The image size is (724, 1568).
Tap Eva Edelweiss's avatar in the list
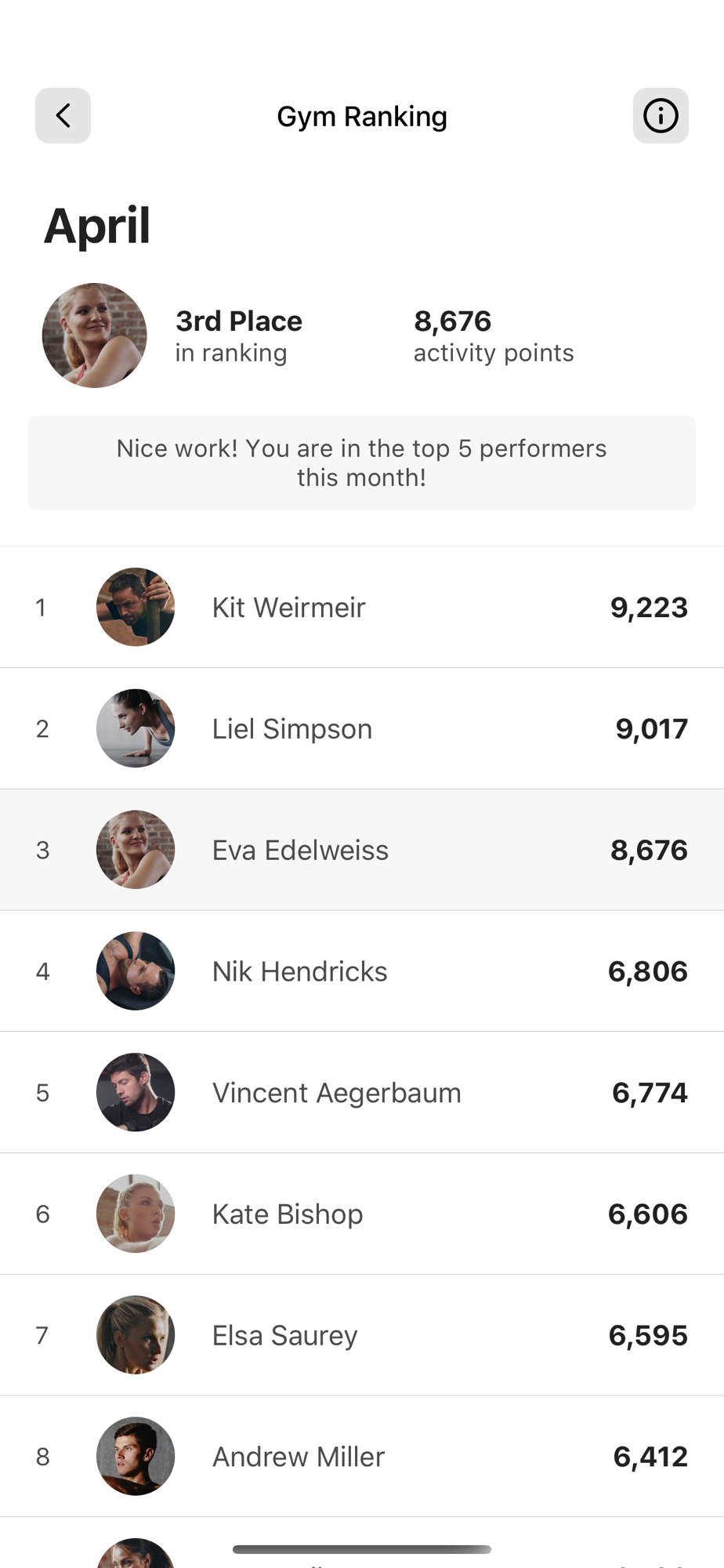[x=136, y=850]
